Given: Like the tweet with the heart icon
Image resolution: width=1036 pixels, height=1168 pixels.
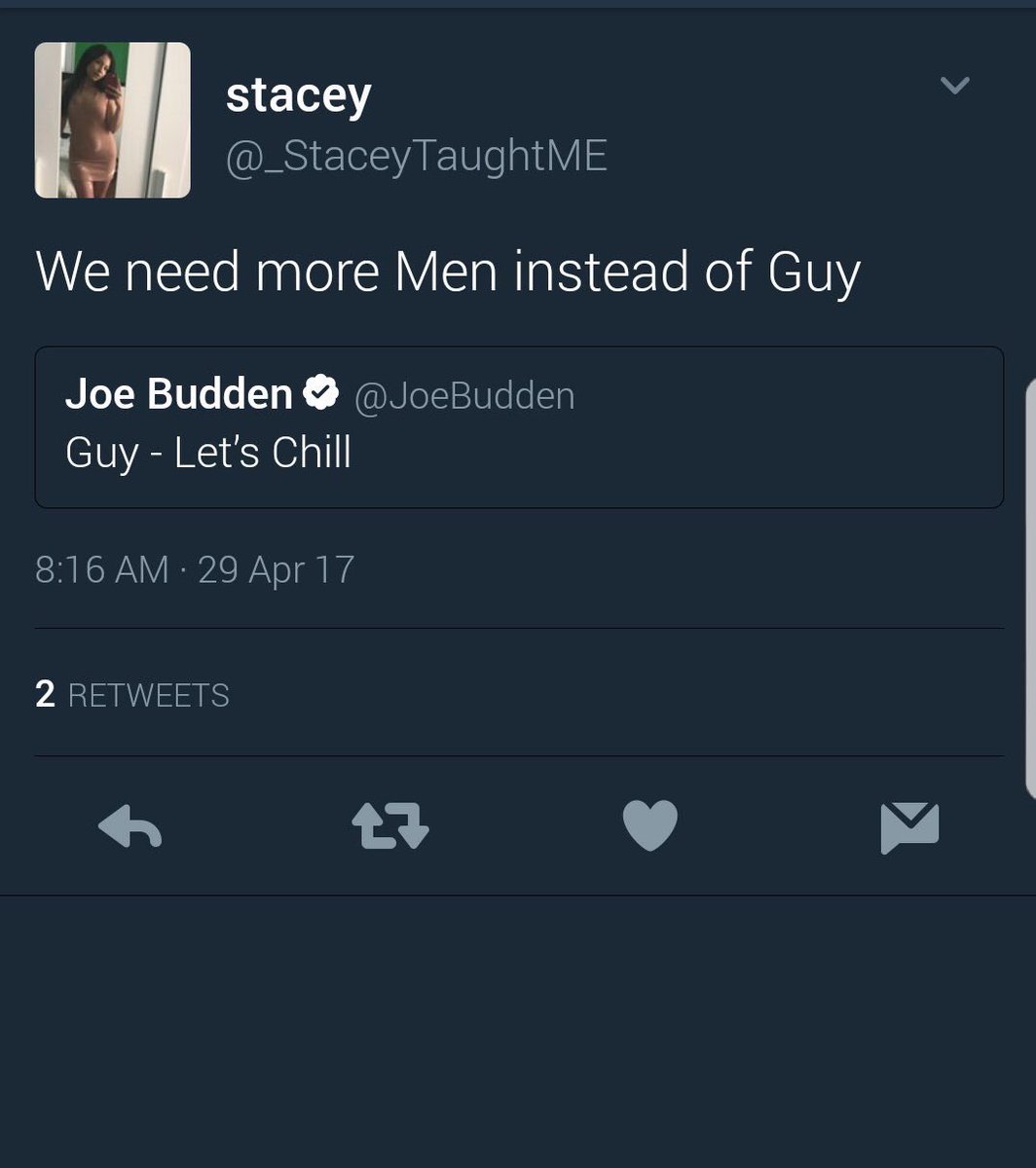Looking at the screenshot, I should (649, 826).
